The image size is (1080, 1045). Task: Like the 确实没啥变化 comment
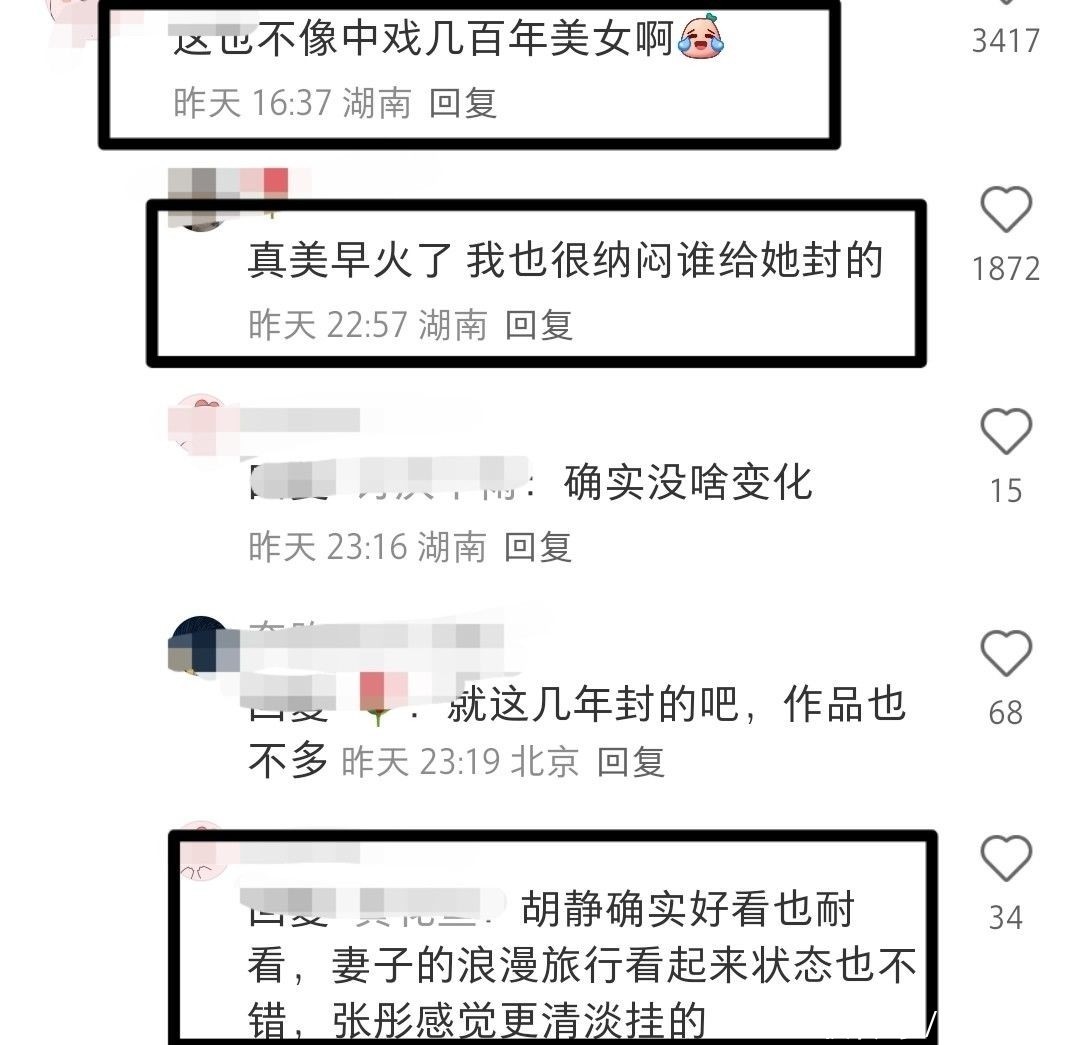[x=1006, y=431]
